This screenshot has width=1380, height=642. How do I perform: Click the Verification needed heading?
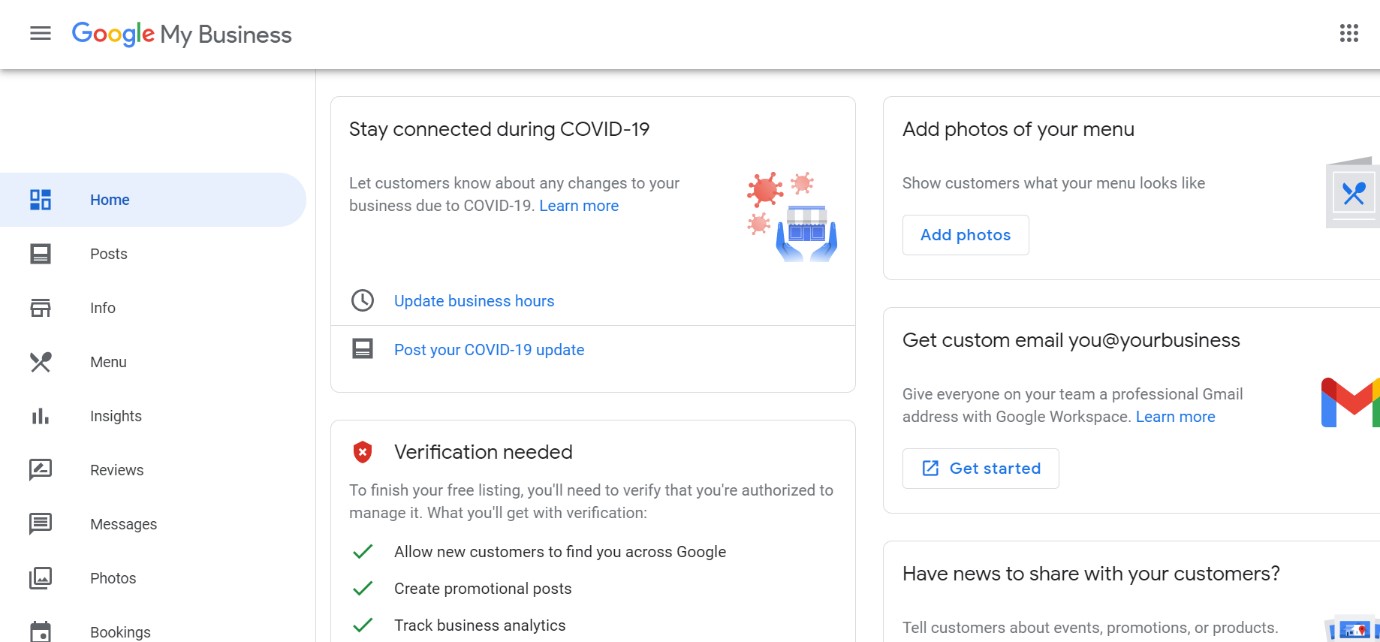tap(483, 452)
